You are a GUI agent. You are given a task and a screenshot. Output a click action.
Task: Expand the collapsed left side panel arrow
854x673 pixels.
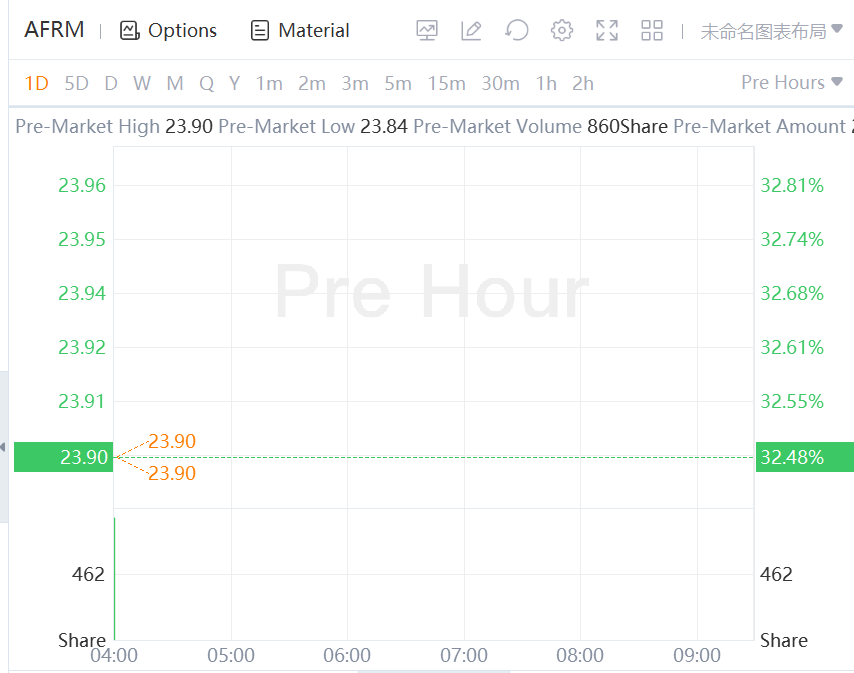coord(3,446)
